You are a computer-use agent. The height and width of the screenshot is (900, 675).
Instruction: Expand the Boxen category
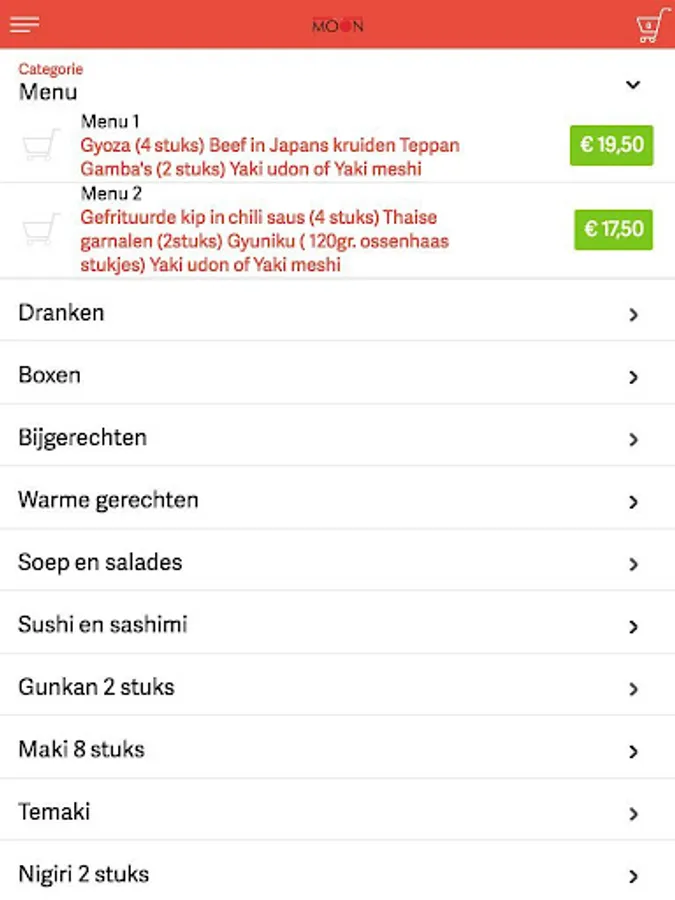[338, 375]
